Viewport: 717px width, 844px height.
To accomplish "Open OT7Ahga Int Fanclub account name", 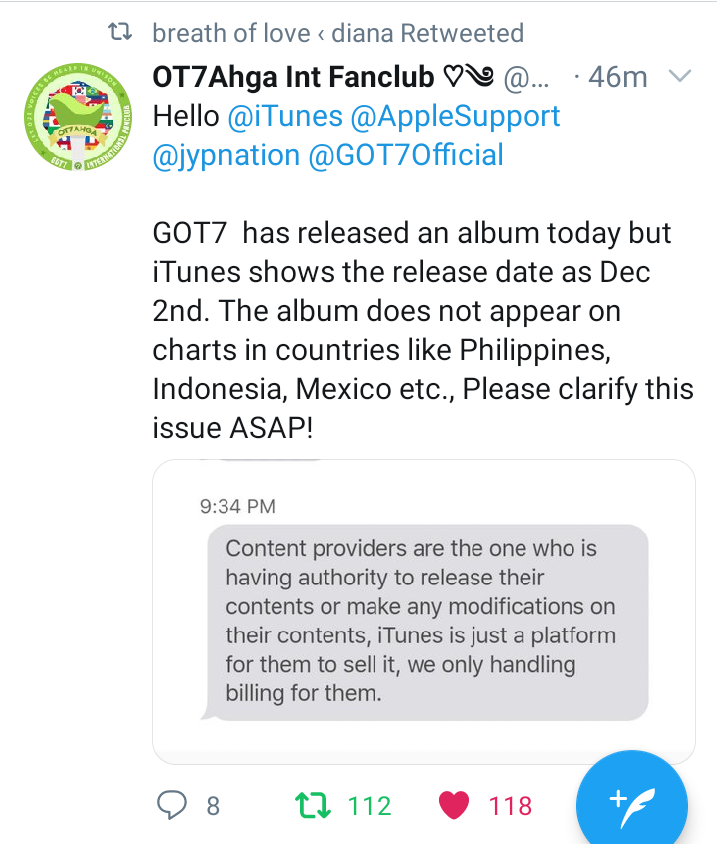I will point(293,77).
